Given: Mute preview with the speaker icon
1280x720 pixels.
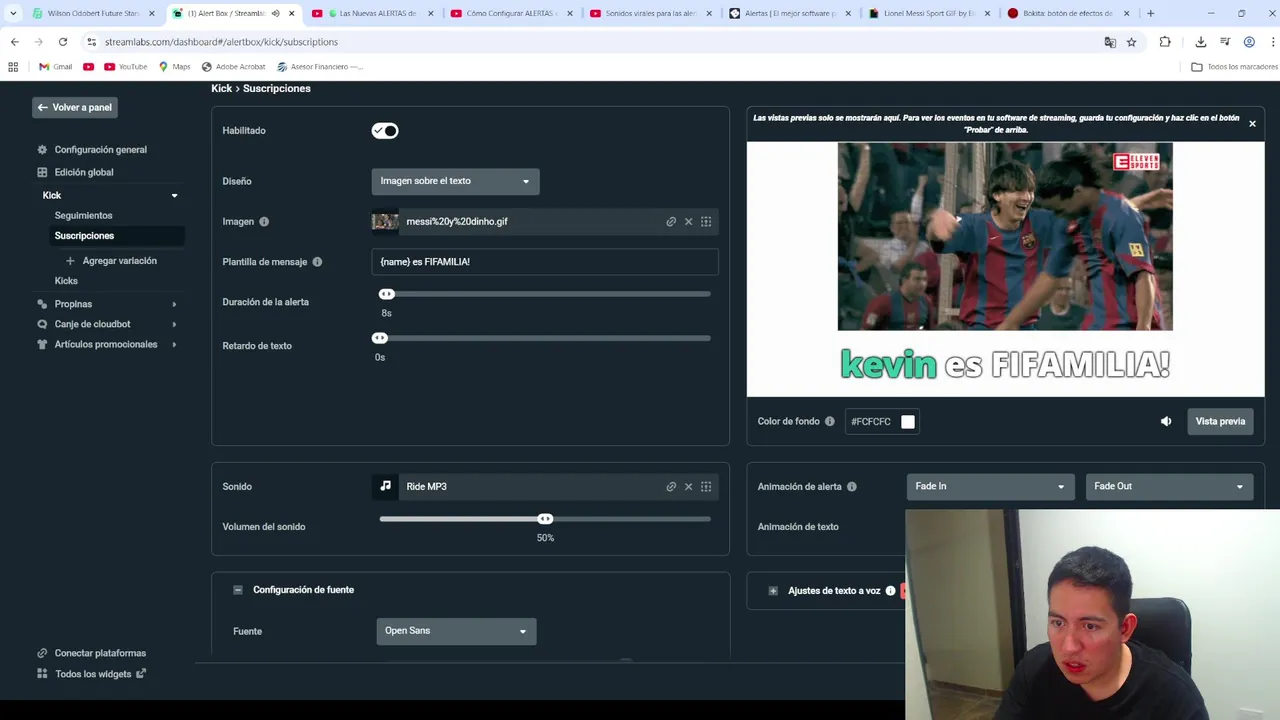Looking at the screenshot, I should point(1166,422).
